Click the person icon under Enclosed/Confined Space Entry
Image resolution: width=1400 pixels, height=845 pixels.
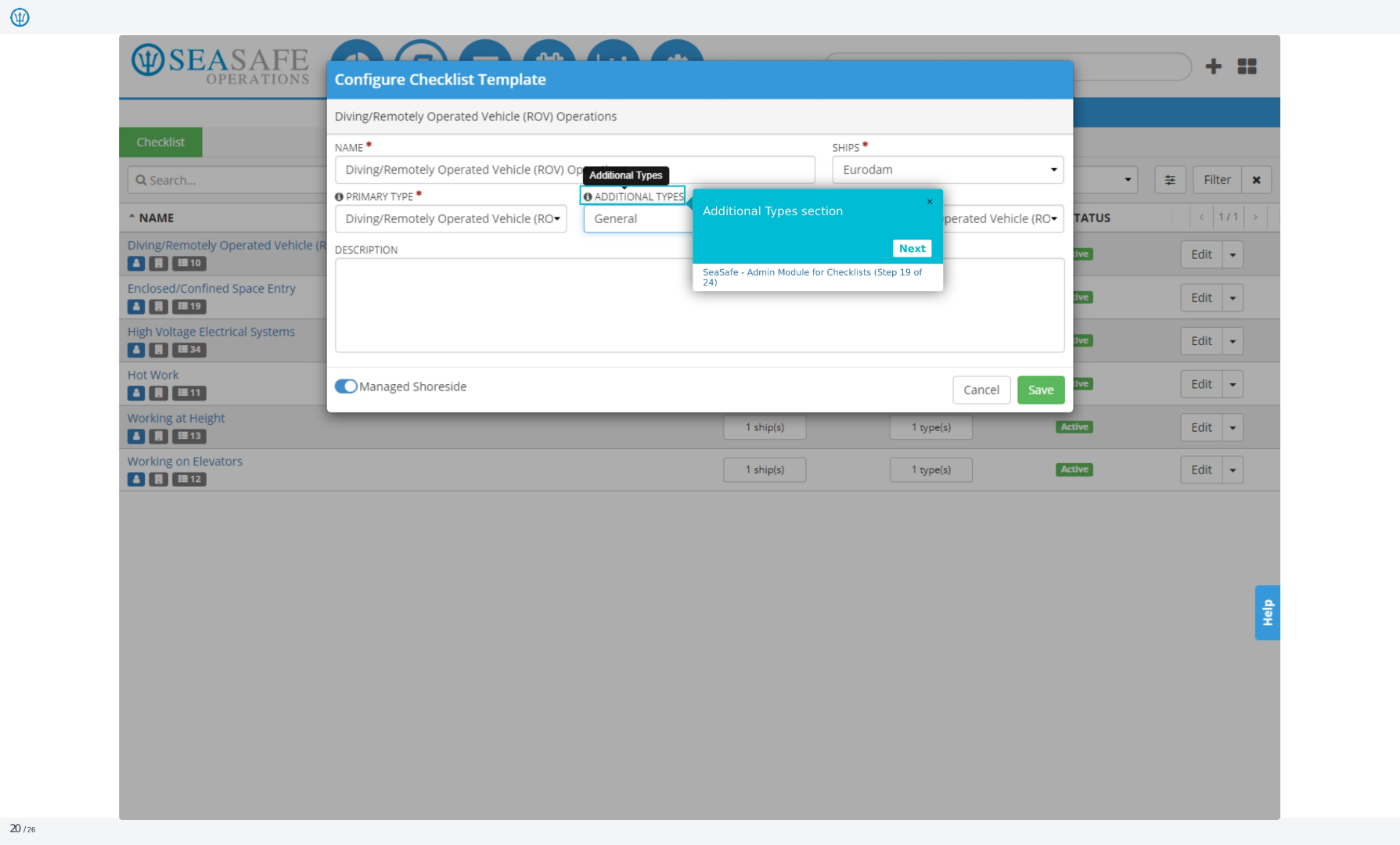[x=136, y=307]
